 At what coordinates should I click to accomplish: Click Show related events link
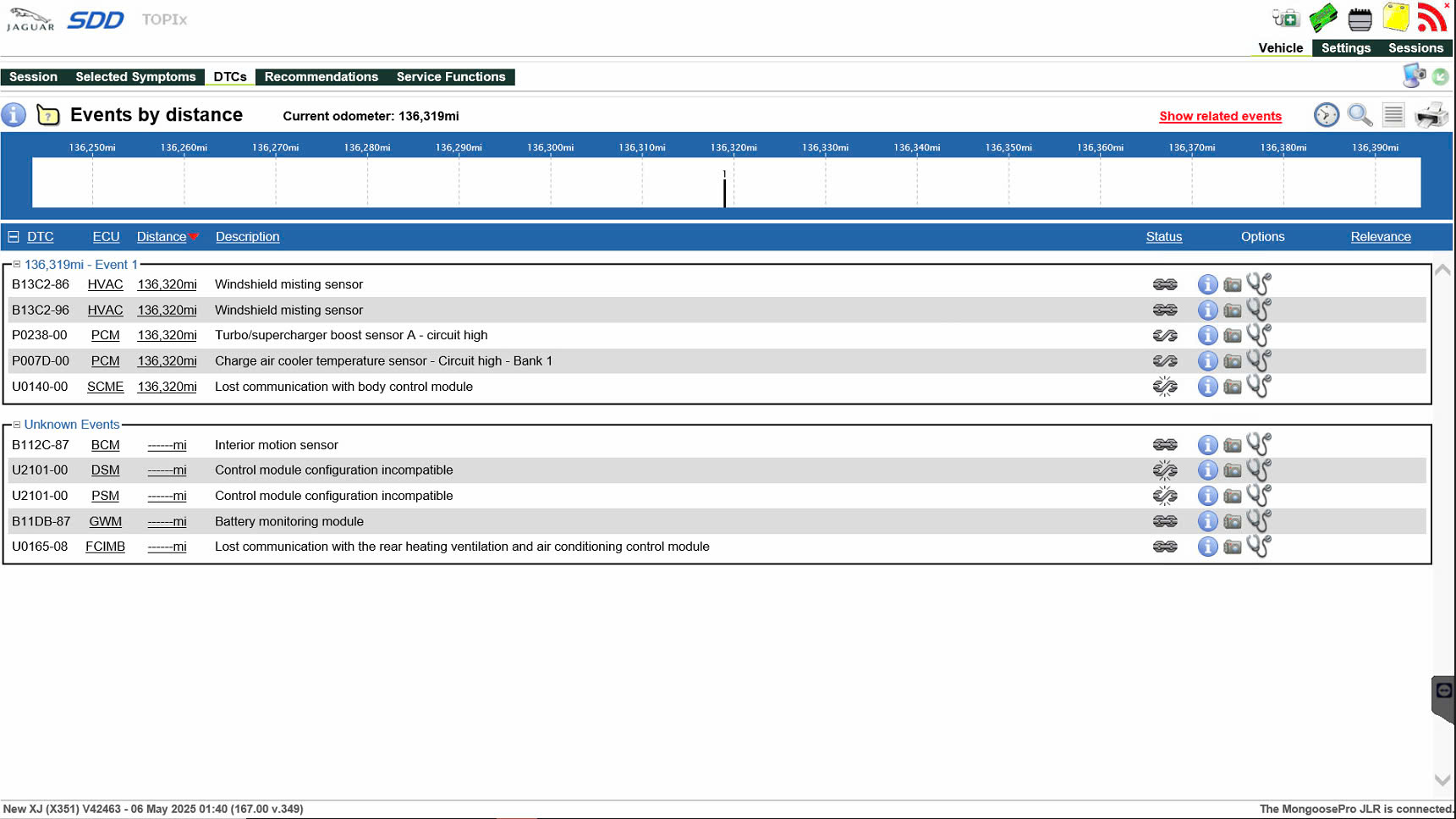click(1220, 116)
